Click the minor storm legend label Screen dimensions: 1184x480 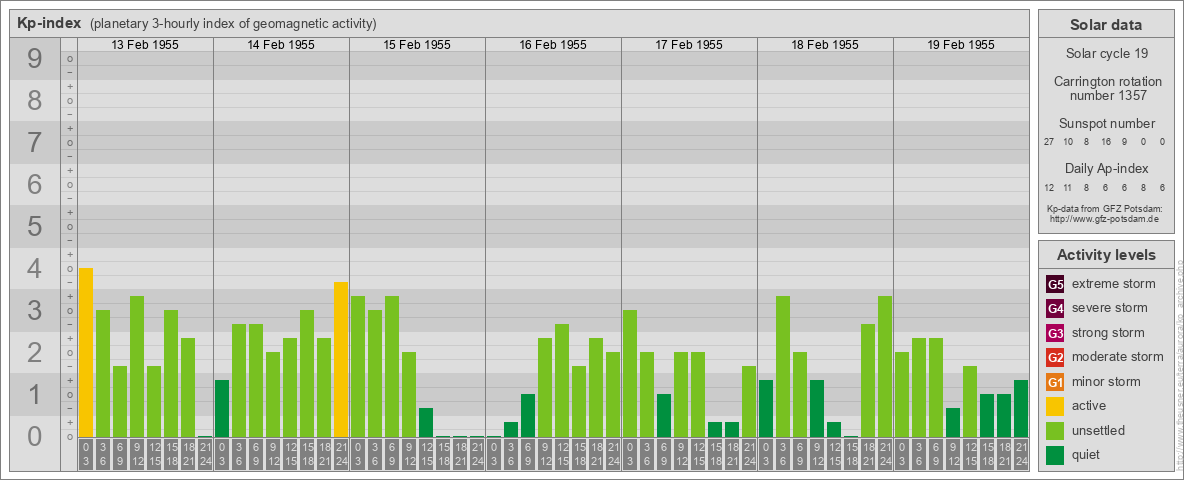(1106, 382)
